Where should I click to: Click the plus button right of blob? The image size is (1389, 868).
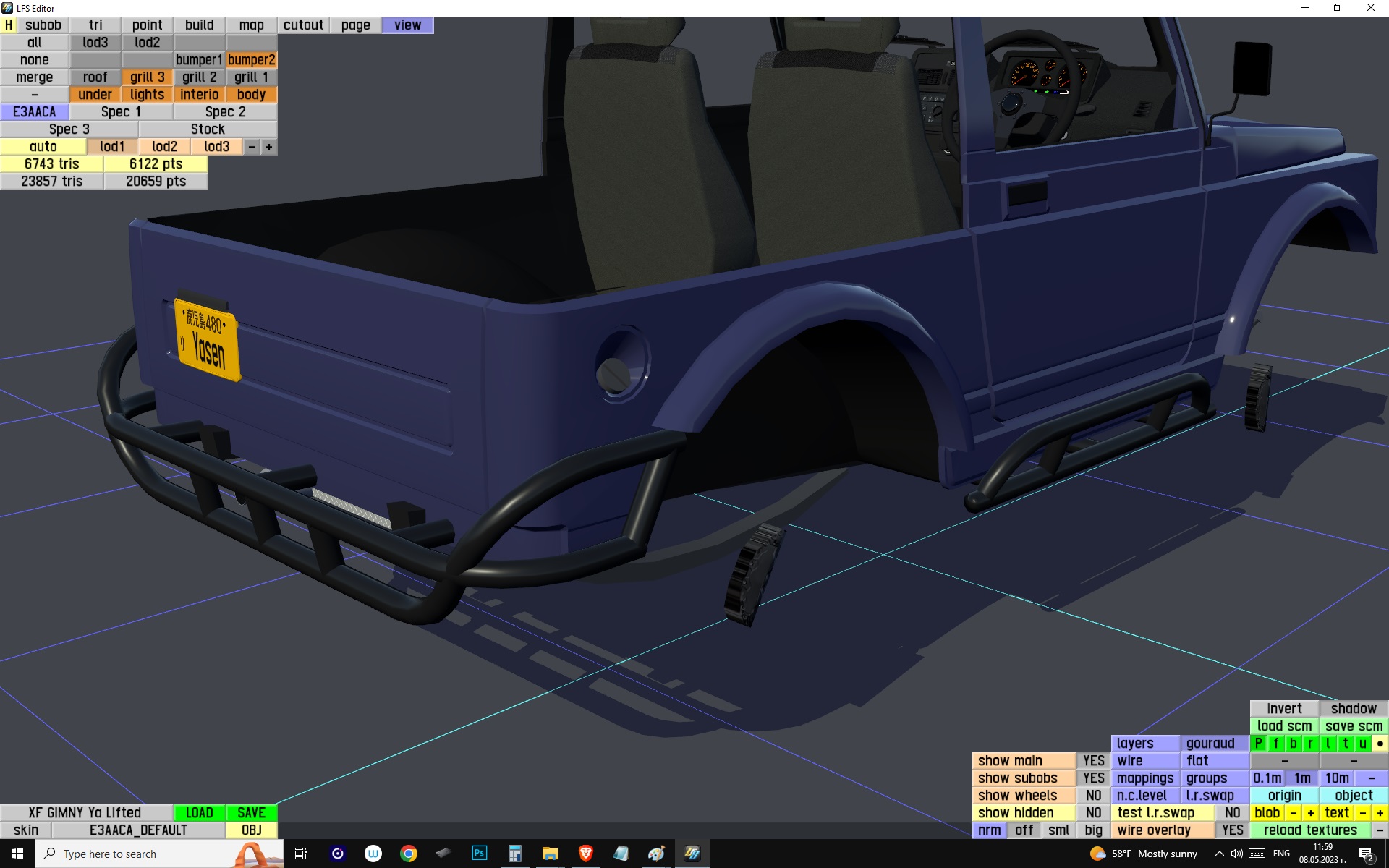coord(1310,813)
